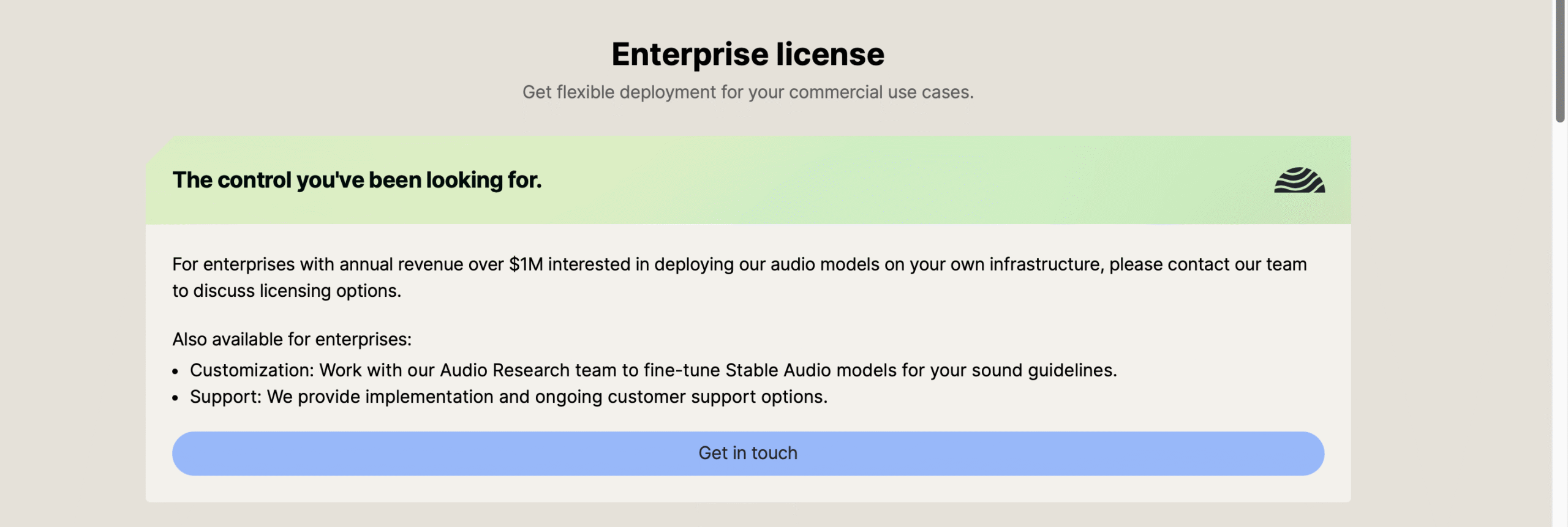Image resolution: width=1568 pixels, height=527 pixels.
Task: Click the paragraph about annual revenue over $1M
Action: click(739, 277)
